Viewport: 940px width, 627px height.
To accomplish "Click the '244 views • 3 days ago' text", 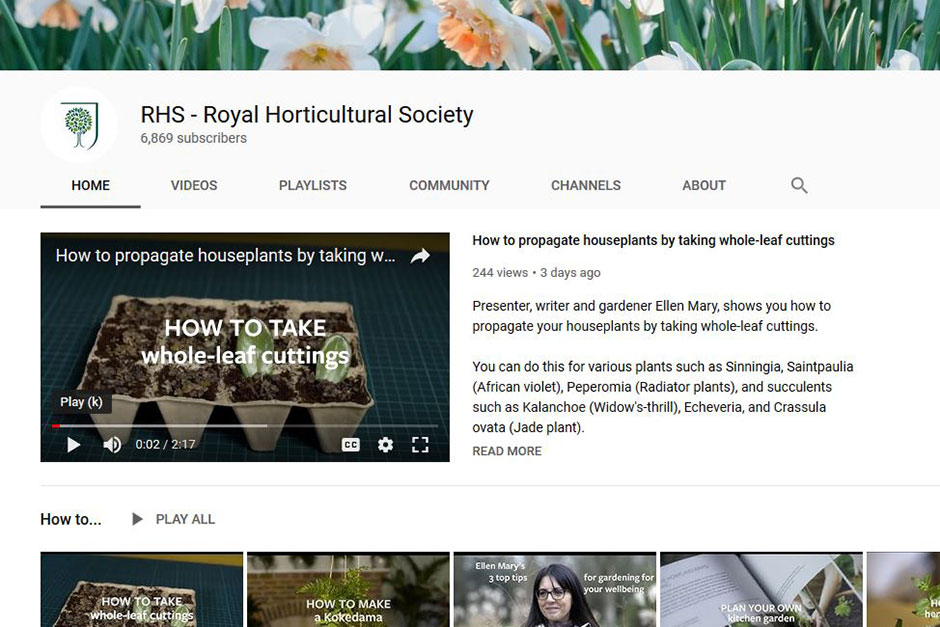I will 537,273.
